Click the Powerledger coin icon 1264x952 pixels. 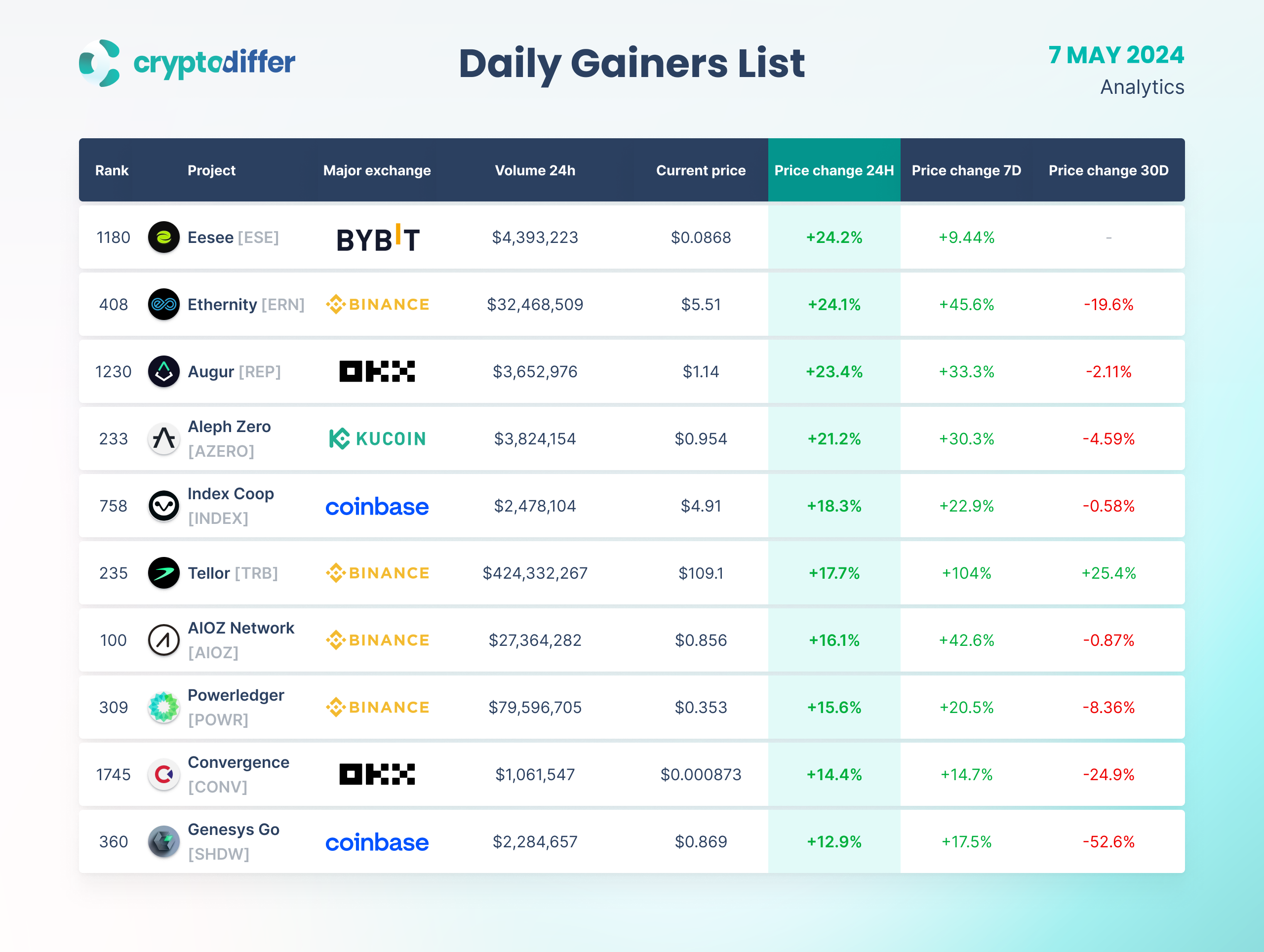coord(164,707)
